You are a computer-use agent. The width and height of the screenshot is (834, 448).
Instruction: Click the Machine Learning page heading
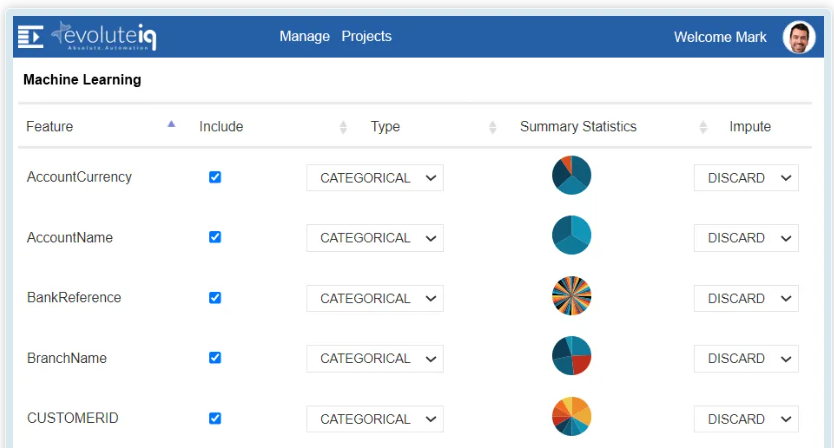(x=82, y=80)
